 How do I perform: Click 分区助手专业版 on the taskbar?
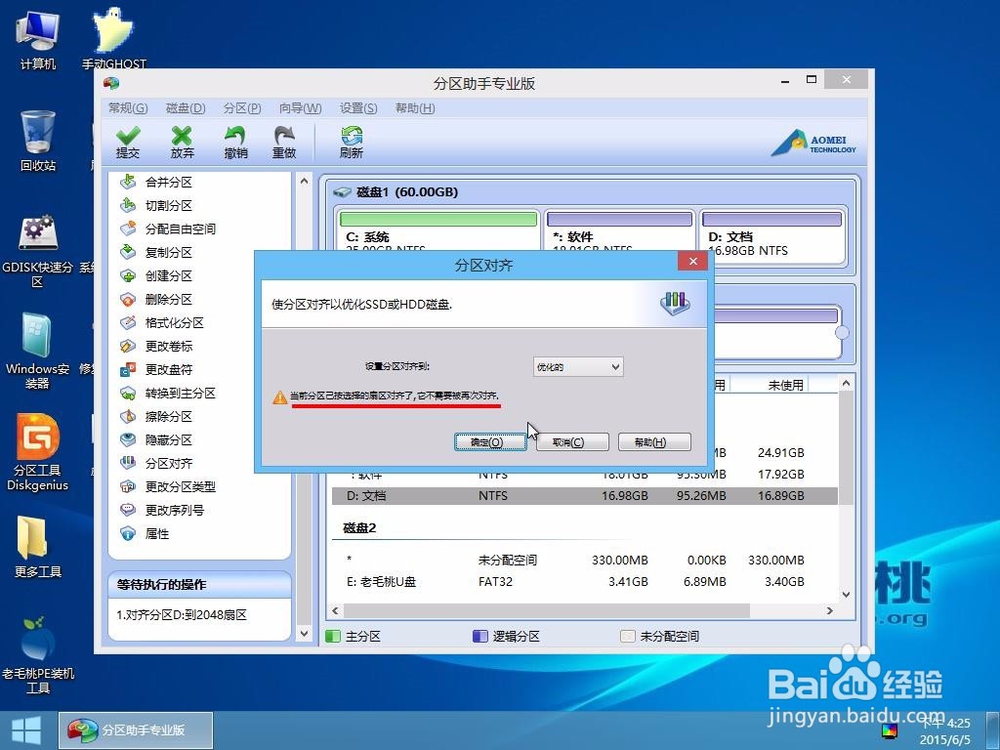tap(135, 729)
